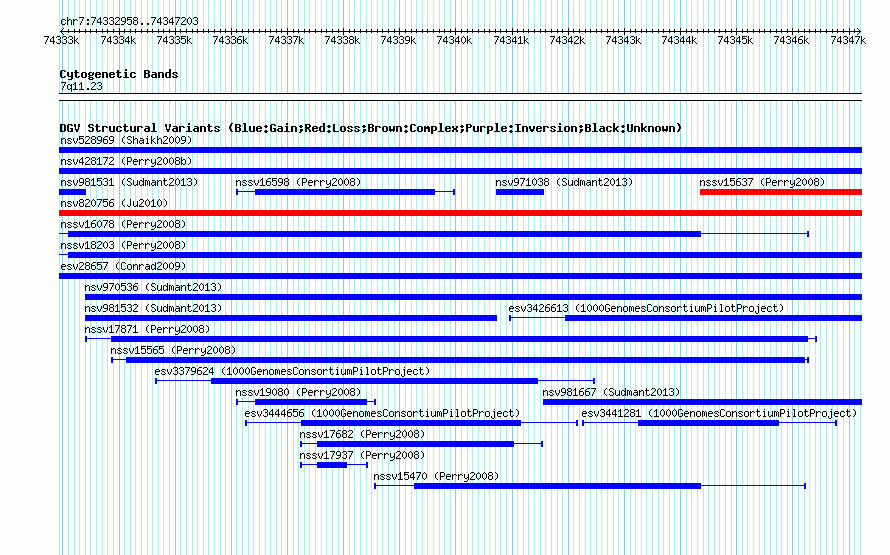Click esv3444656 (1000GenomesConsortiumPilotProject) label
The width and height of the screenshot is (890, 555).
pos(382,413)
